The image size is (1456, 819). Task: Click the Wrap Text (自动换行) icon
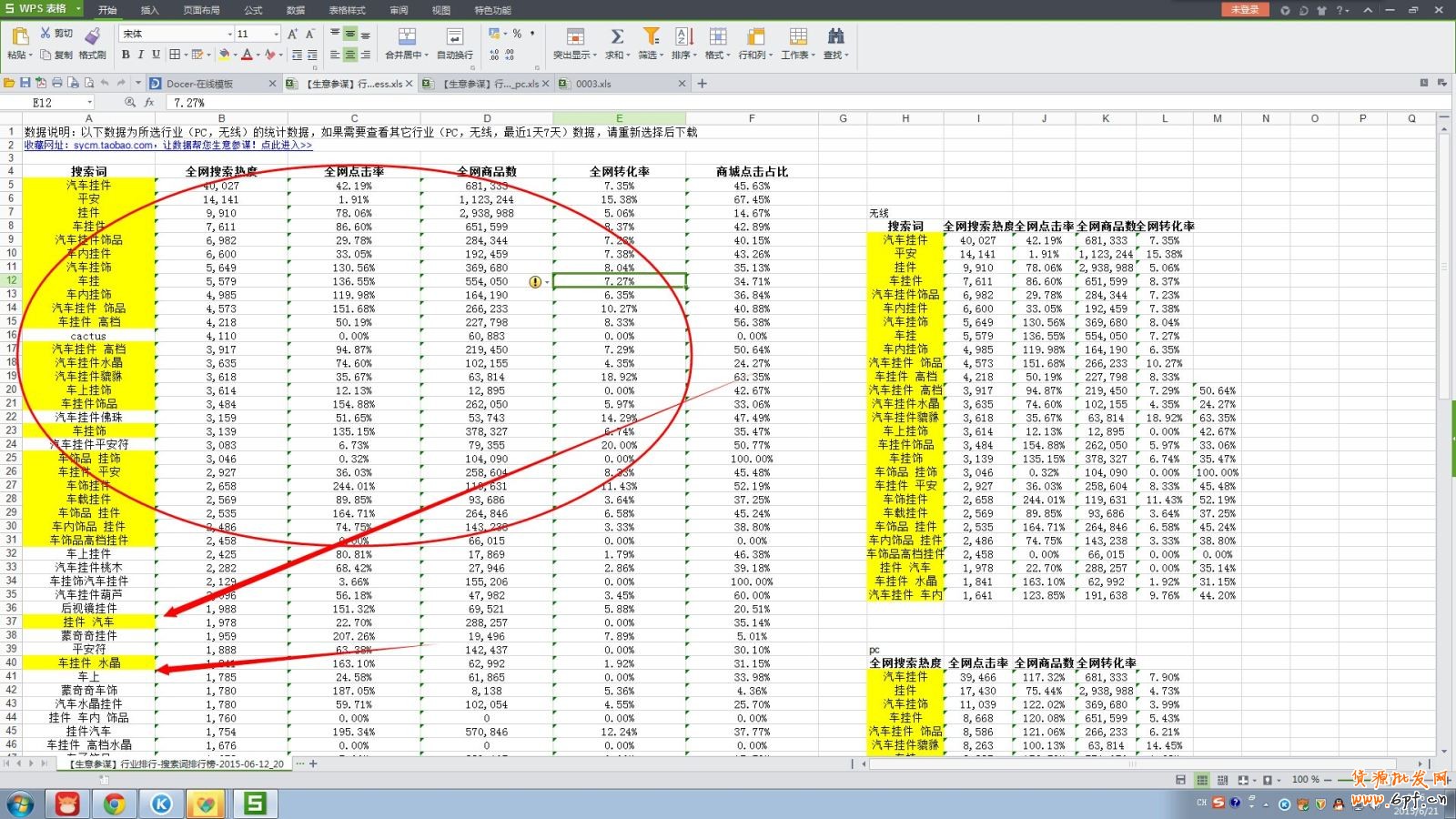click(x=454, y=36)
